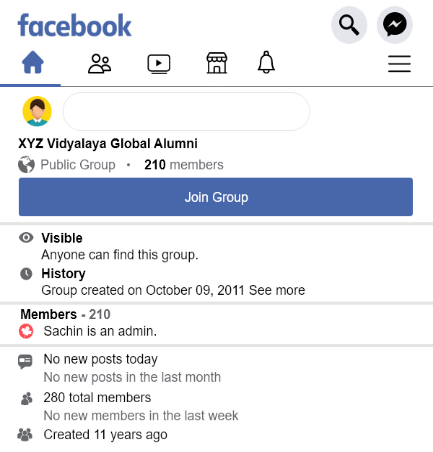
Task: Open the search magnifier icon
Action: 349,25
